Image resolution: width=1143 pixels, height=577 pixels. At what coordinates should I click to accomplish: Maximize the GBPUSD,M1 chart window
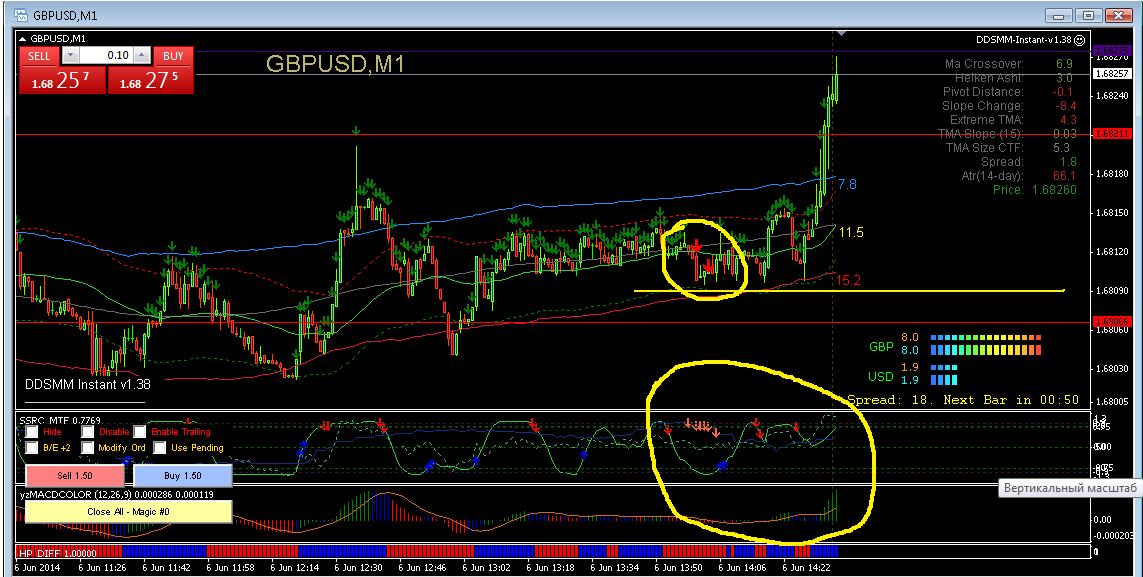tap(1088, 15)
